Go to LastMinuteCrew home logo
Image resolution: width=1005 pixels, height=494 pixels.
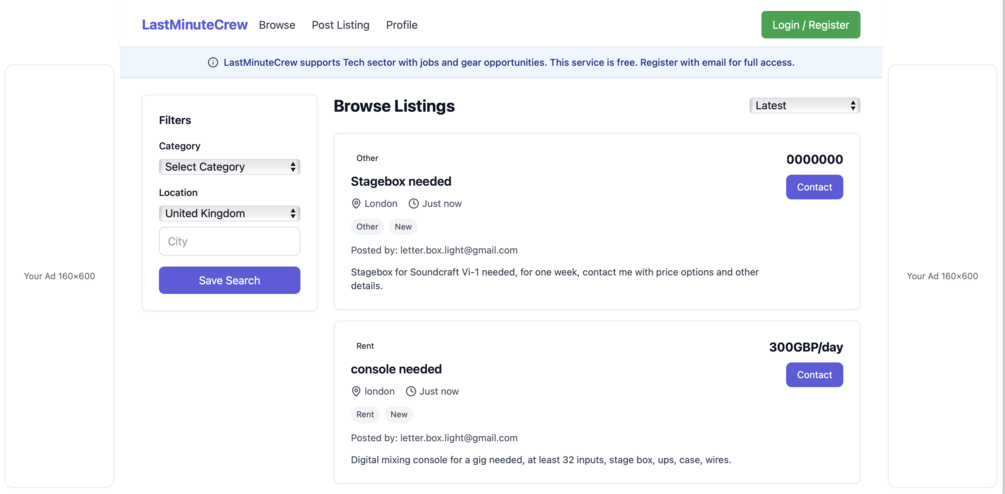tap(194, 25)
